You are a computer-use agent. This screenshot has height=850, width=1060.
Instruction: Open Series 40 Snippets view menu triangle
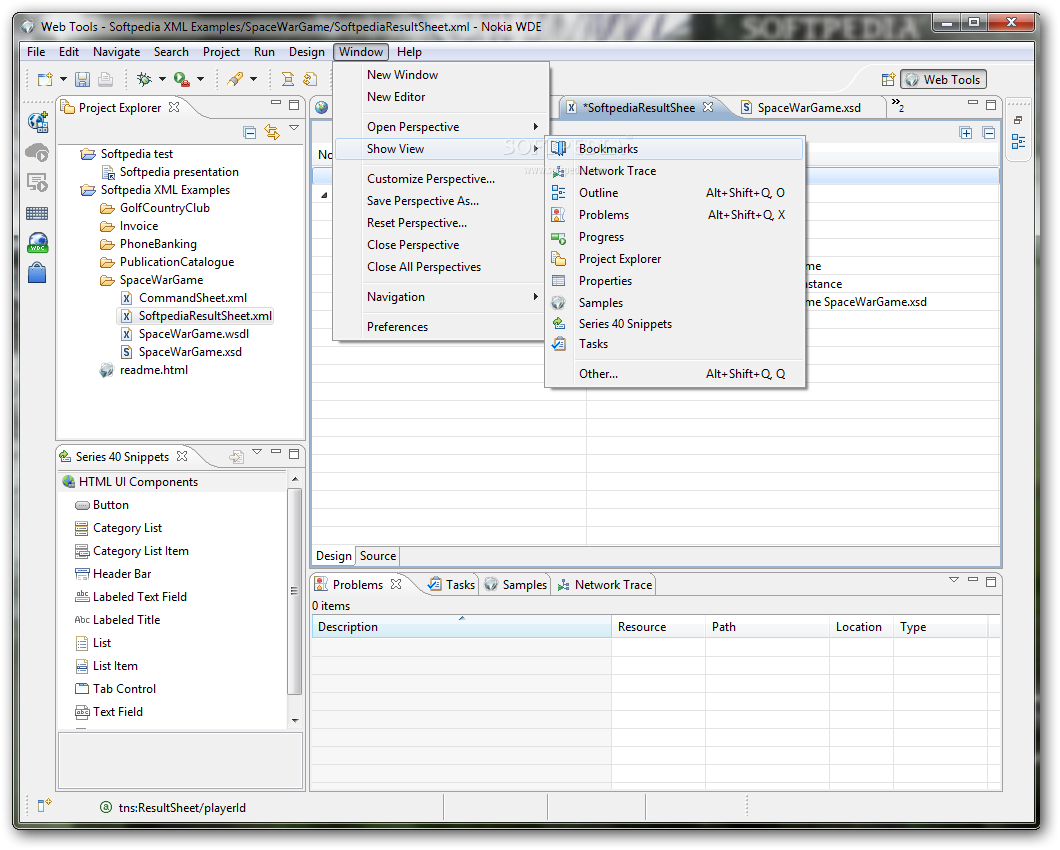pyautogui.click(x=257, y=451)
